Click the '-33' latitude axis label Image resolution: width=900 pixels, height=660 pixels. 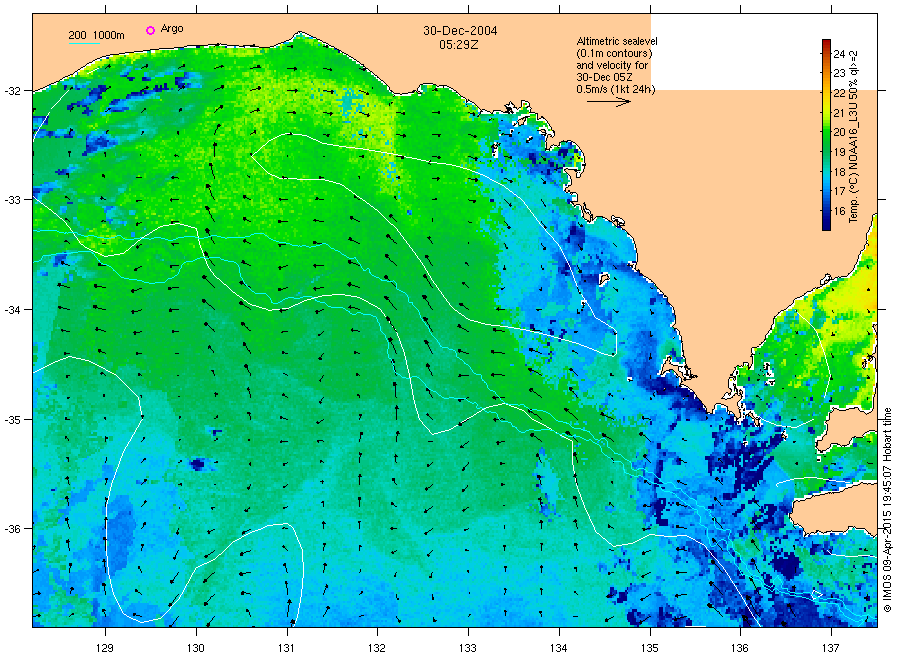[12, 200]
